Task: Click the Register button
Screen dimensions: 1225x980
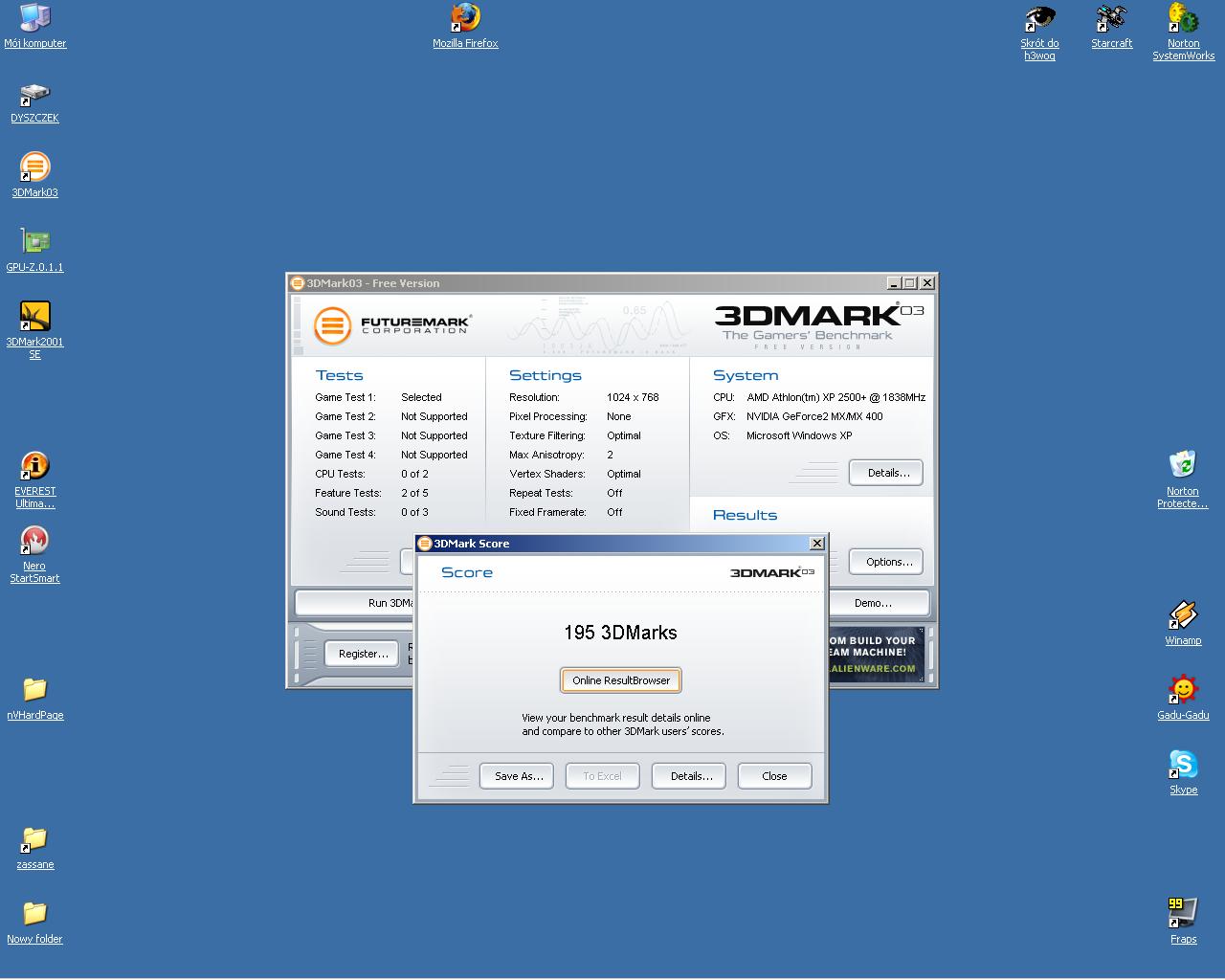Action: coord(363,654)
